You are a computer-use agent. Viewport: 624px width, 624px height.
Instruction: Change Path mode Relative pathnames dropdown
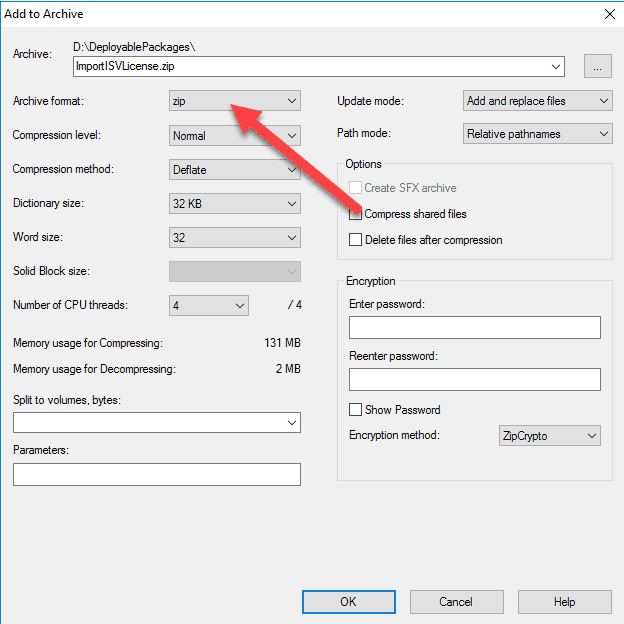pos(537,134)
